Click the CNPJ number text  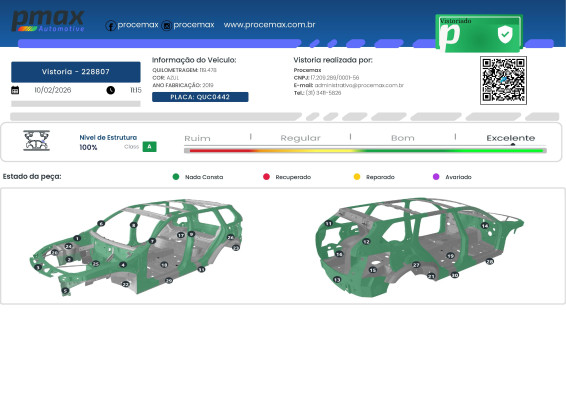(326, 78)
